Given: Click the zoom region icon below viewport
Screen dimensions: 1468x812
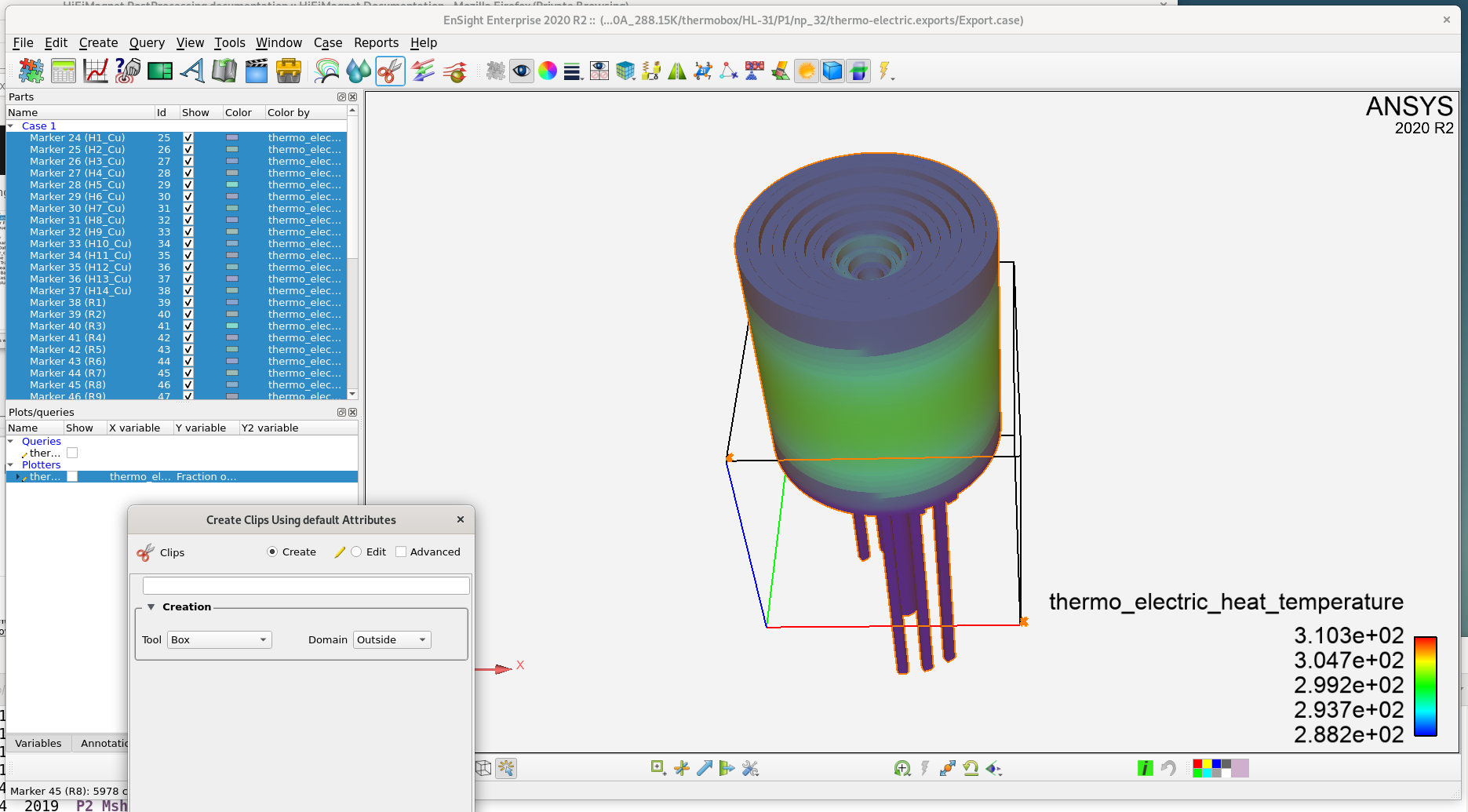Looking at the screenshot, I should (658, 768).
